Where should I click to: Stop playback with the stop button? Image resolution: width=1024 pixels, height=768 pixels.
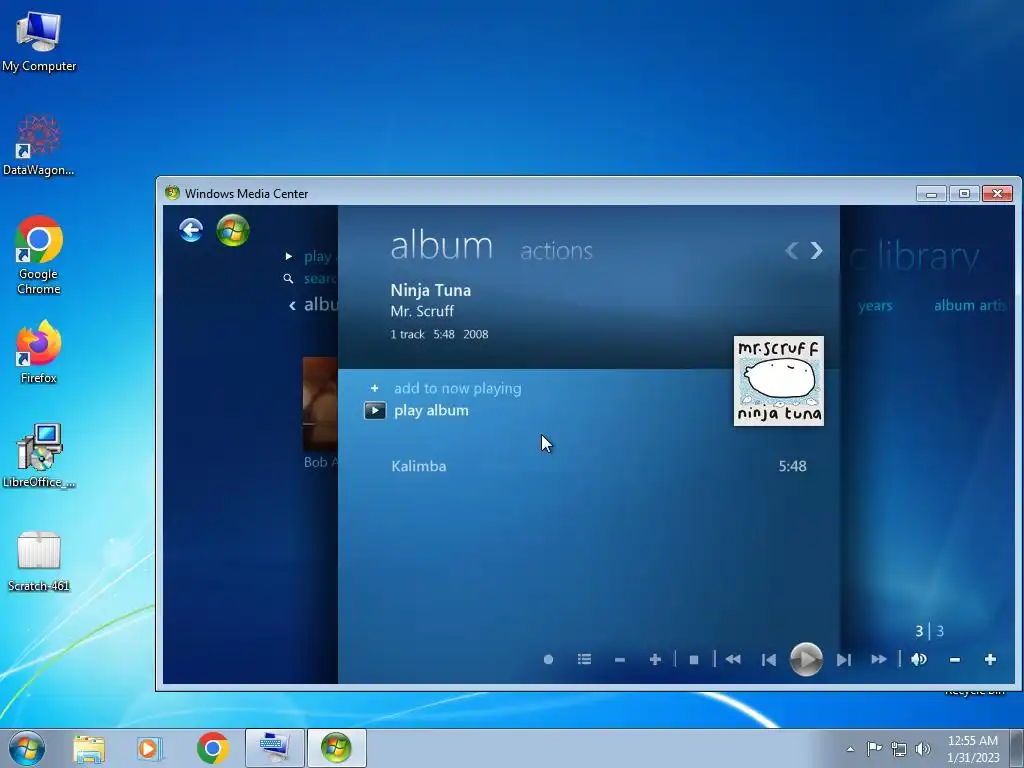pos(694,660)
